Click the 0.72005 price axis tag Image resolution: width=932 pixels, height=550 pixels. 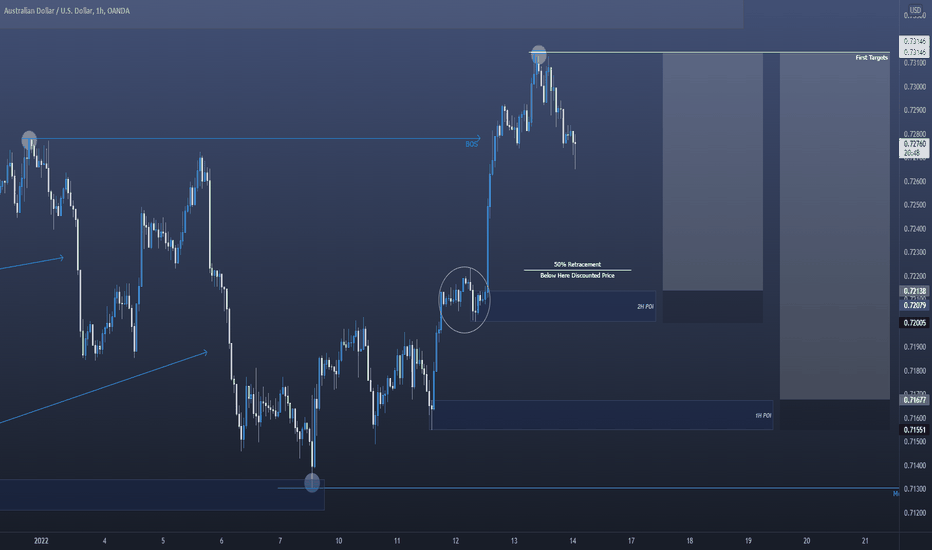[x=914, y=323]
